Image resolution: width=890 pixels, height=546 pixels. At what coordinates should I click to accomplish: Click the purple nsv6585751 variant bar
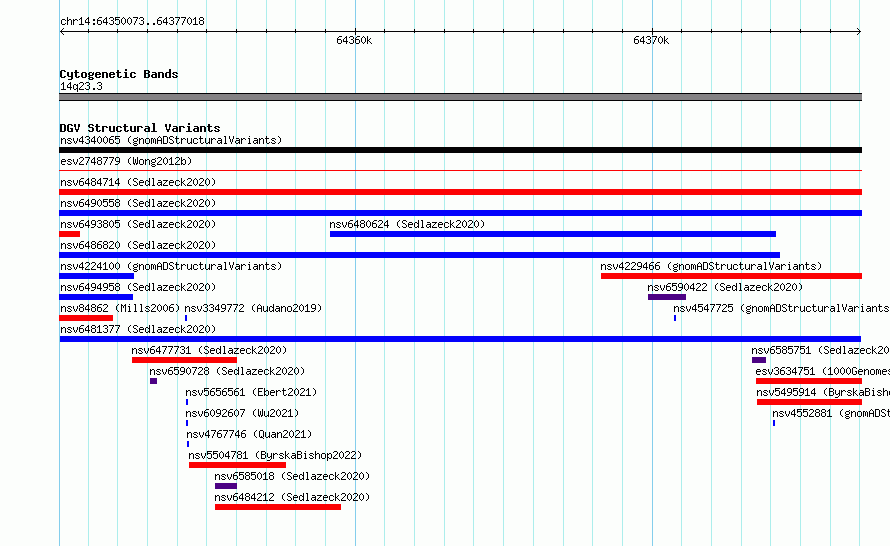[x=759, y=360]
